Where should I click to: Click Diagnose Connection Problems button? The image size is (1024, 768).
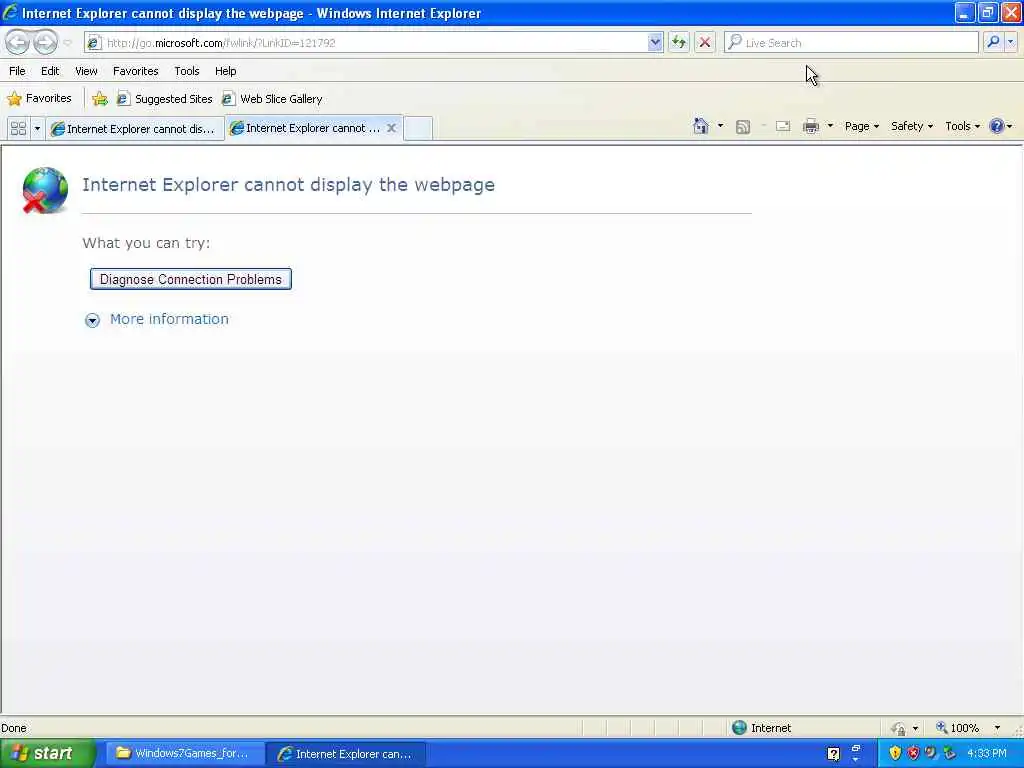coord(191,279)
